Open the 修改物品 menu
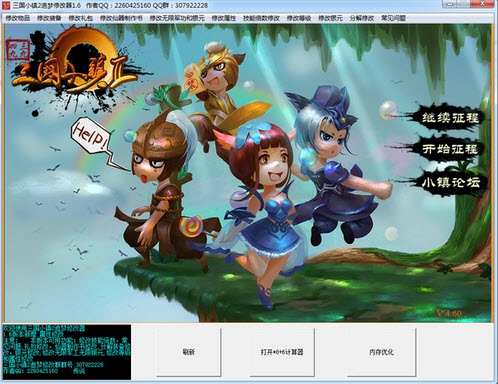The width and height of the screenshot is (498, 384). (18, 18)
